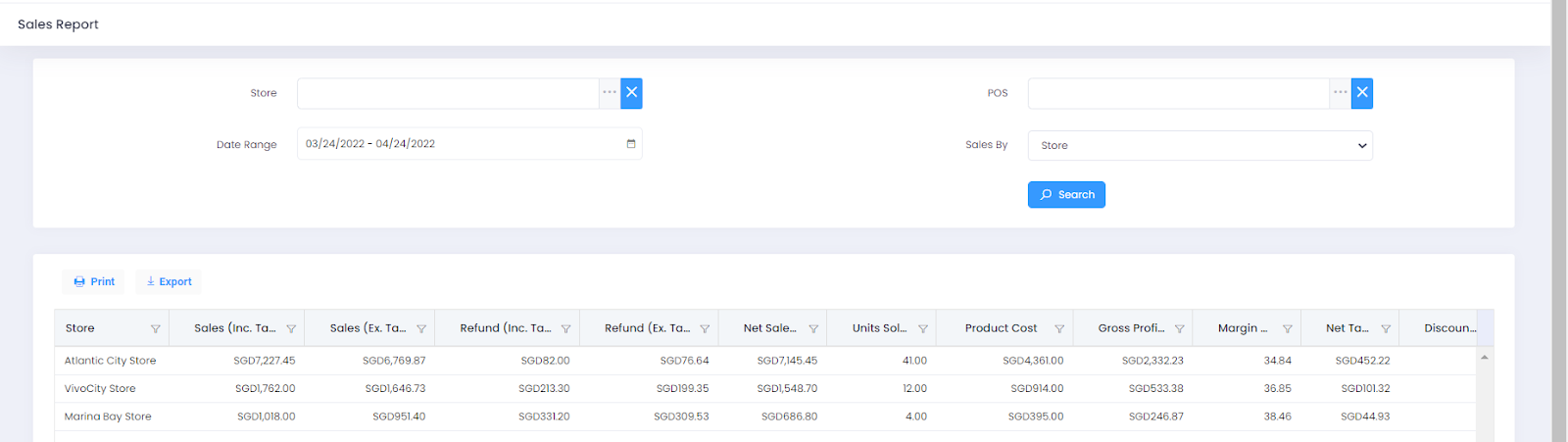Clear the POS field with X button
The height and width of the screenshot is (442, 1568).
[x=1362, y=93]
